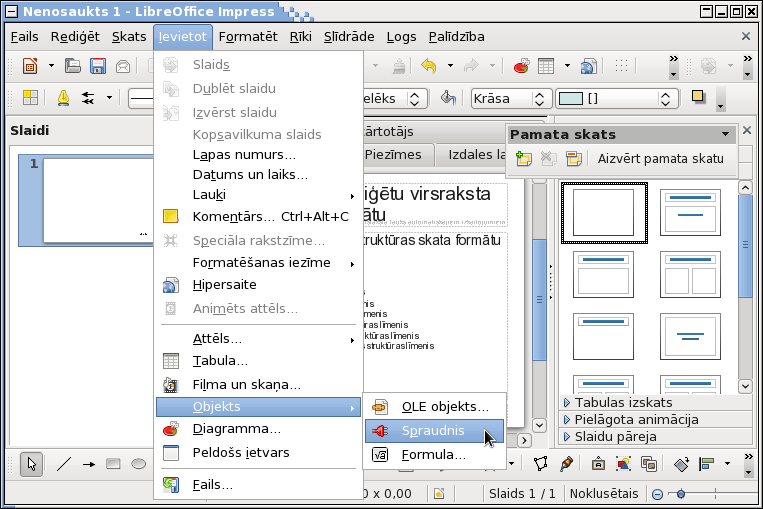Click the Shadow yellow square icon

click(698, 97)
